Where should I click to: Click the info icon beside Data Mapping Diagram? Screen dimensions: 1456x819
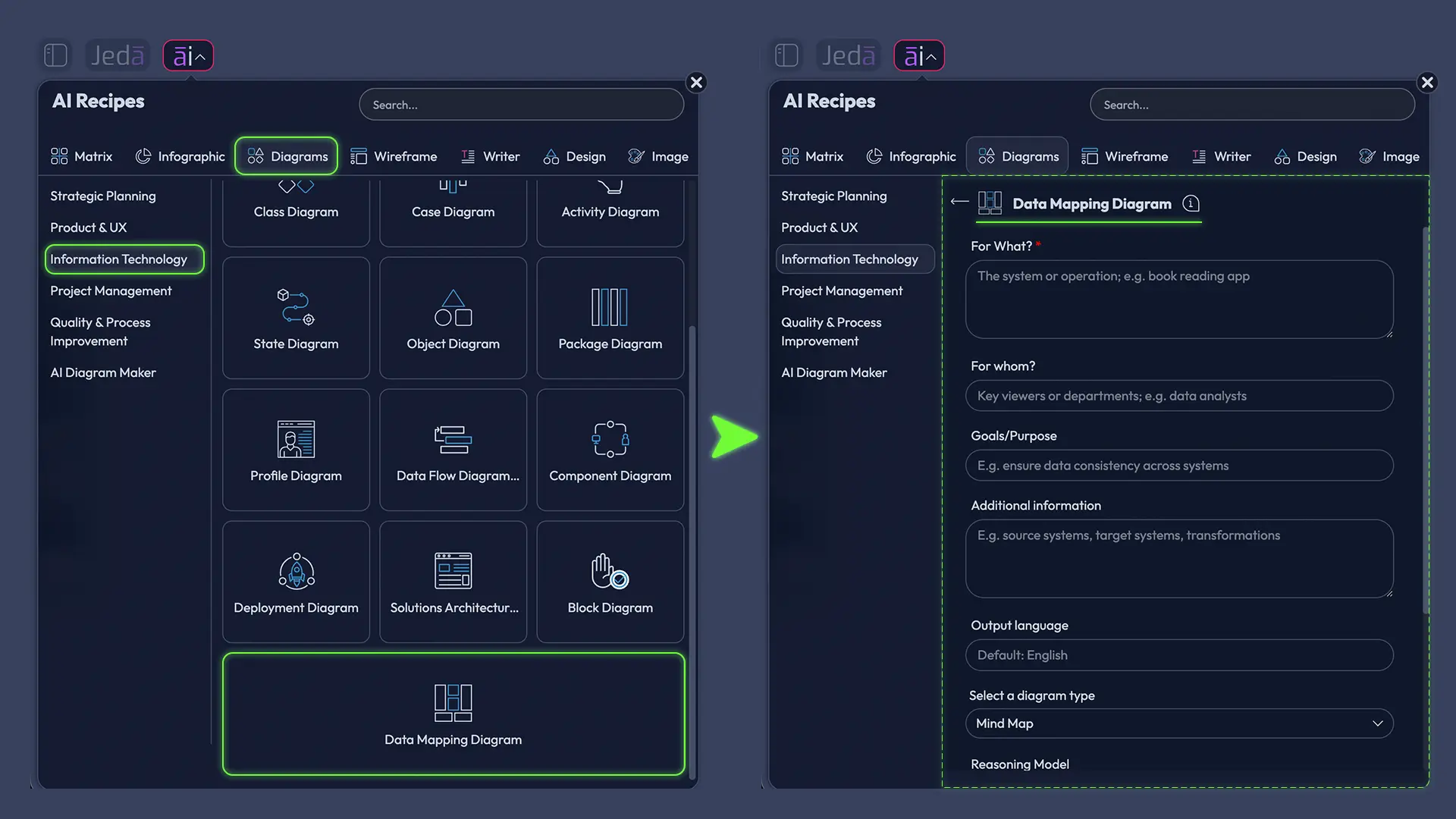(x=1191, y=204)
